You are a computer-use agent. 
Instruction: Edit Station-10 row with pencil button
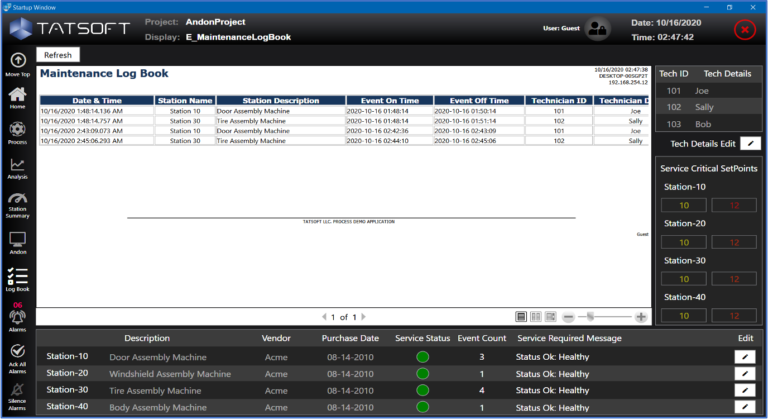click(x=745, y=356)
